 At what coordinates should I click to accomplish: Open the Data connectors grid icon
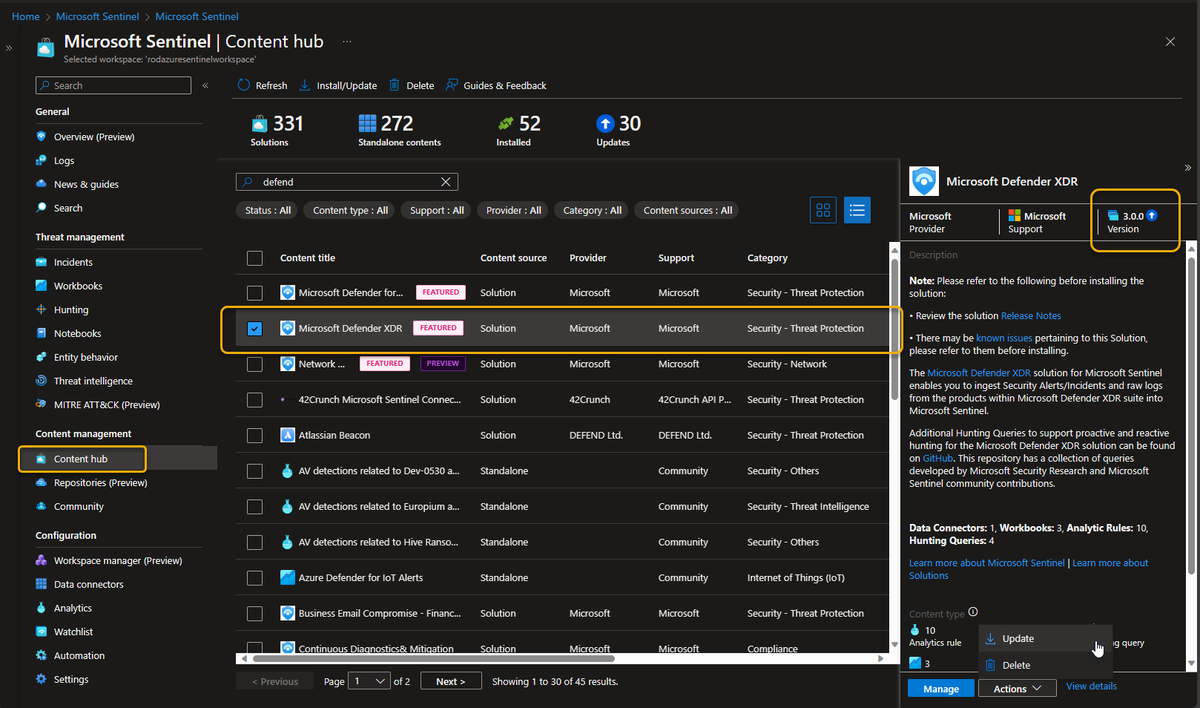tap(41, 584)
